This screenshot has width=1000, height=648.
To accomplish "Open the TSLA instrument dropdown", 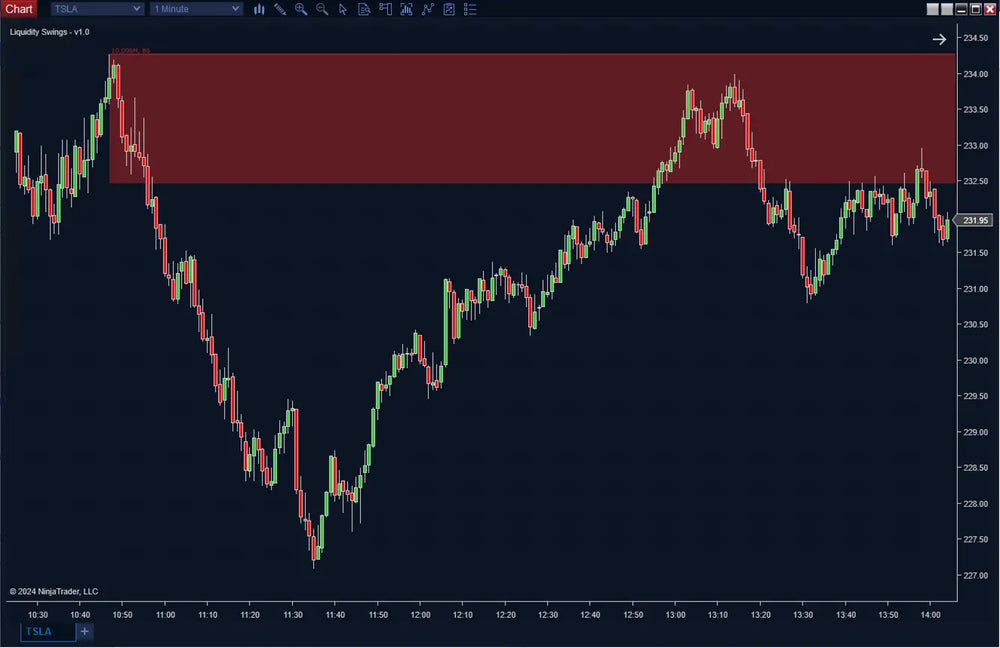I will tap(96, 8).
